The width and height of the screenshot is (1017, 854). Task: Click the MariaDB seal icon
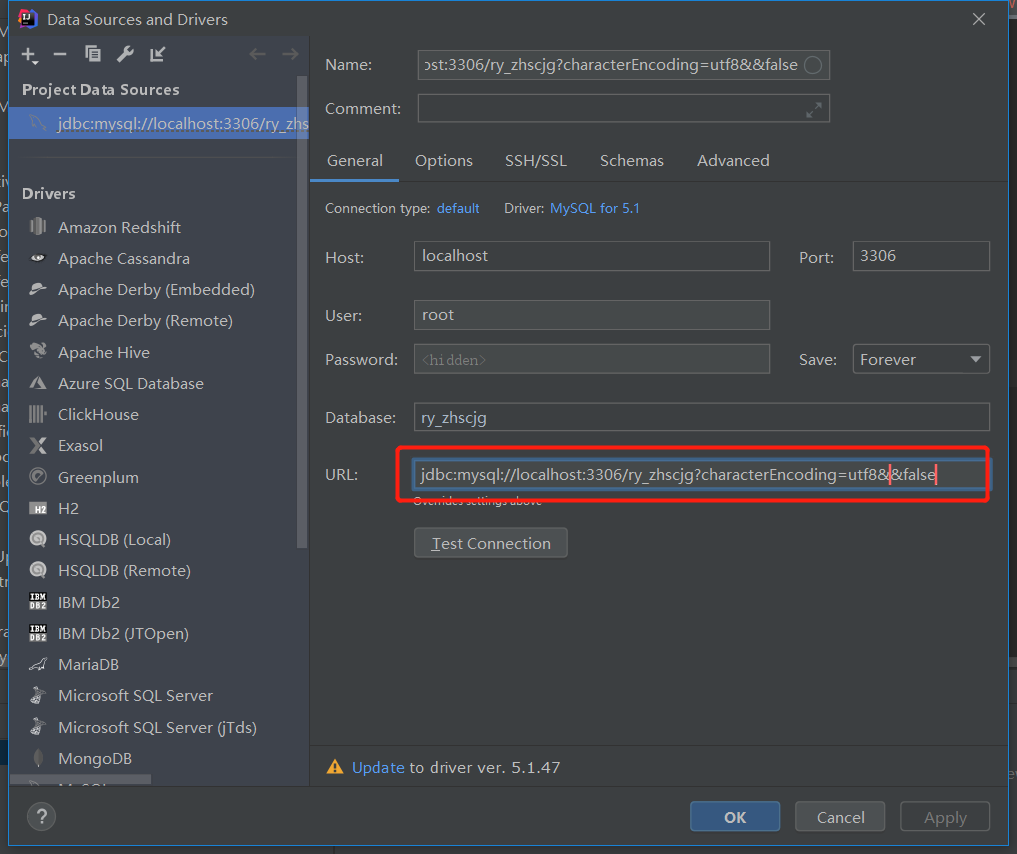coord(38,663)
